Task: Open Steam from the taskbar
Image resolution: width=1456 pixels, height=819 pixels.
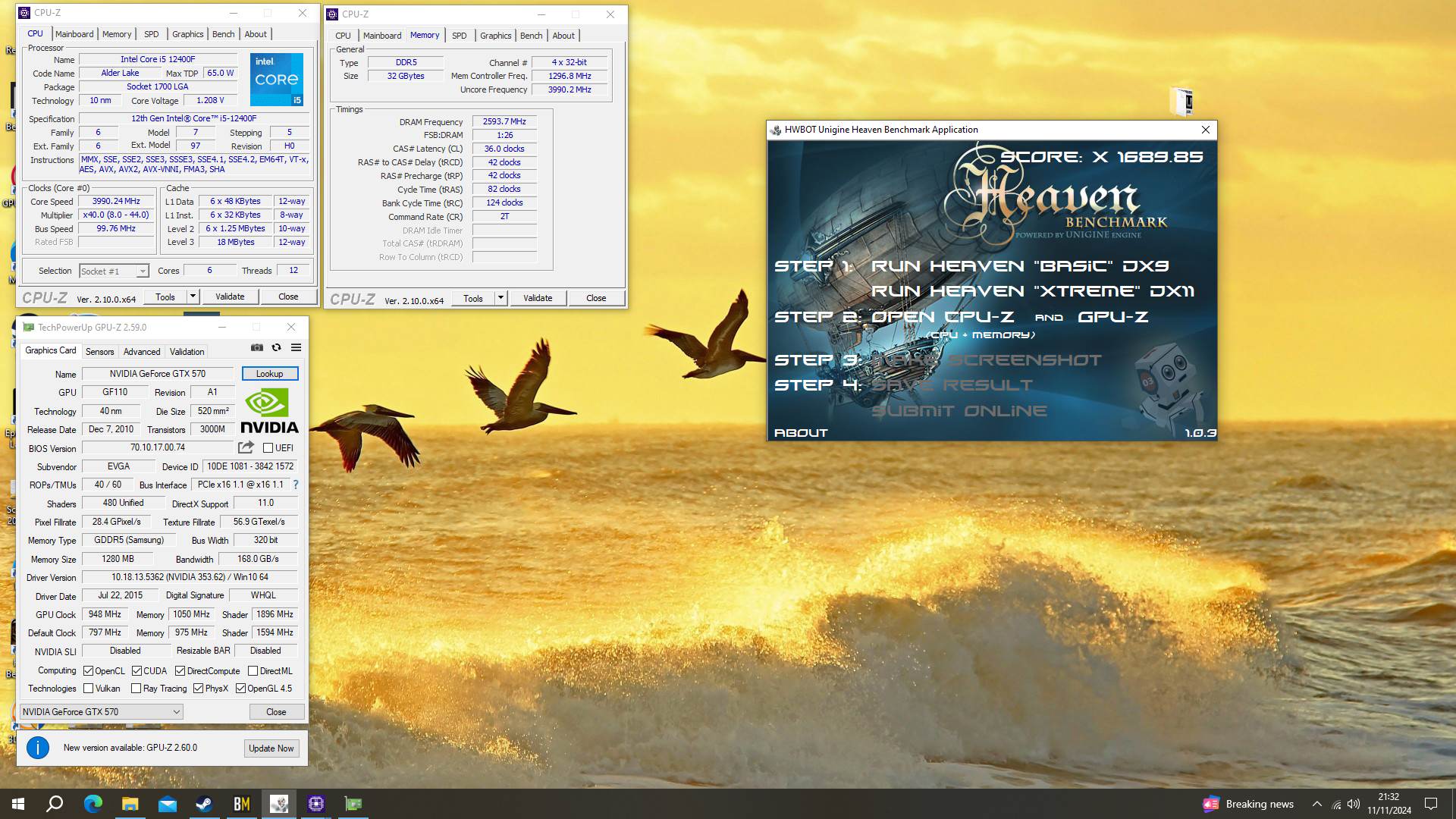Action: tap(204, 804)
